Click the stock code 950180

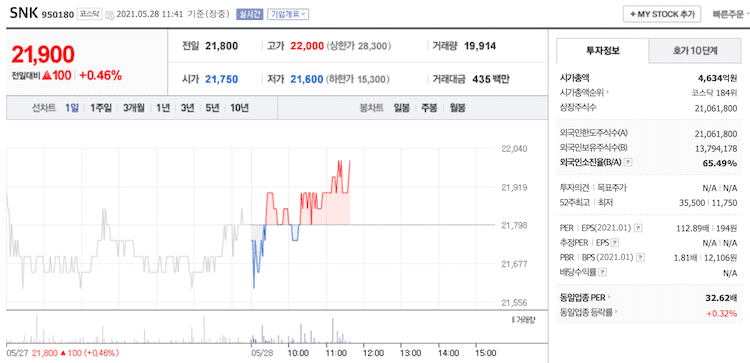pyautogui.click(x=58, y=15)
